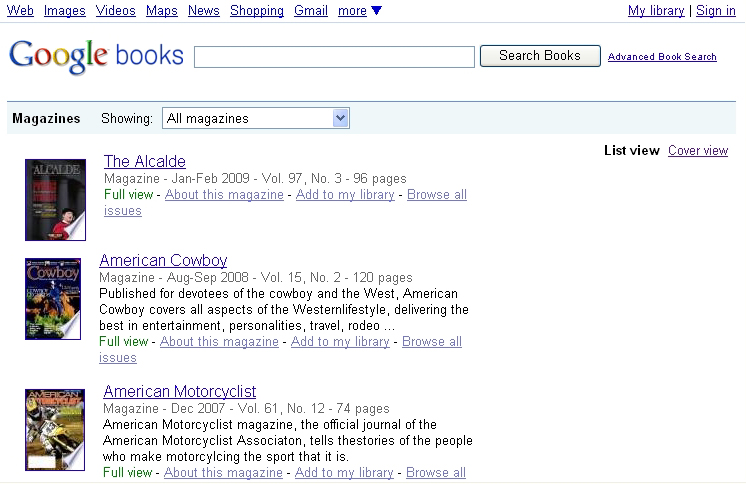746x484 pixels.
Task: Add The Alcalde to my library
Action: coord(345,195)
